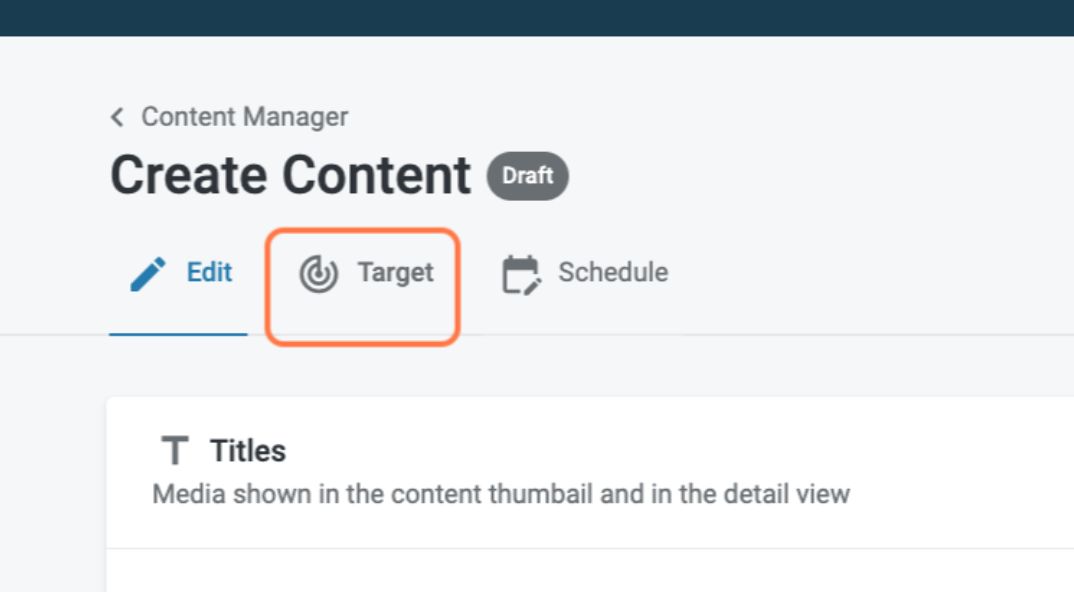Click the calendar Schedule icon
Image resolution: width=1074 pixels, height=592 pixels.
coord(521,274)
